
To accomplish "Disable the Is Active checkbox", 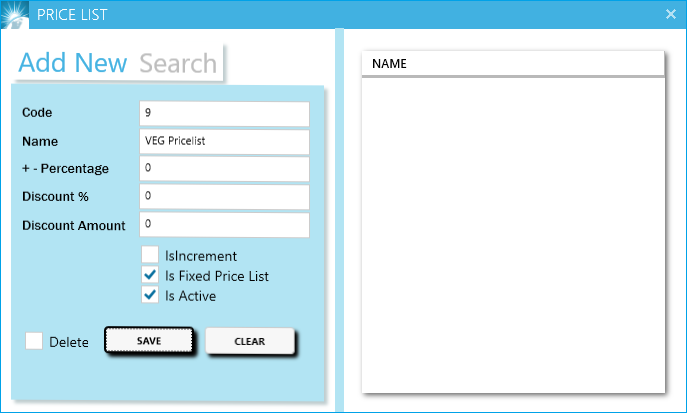I will pos(150,296).
